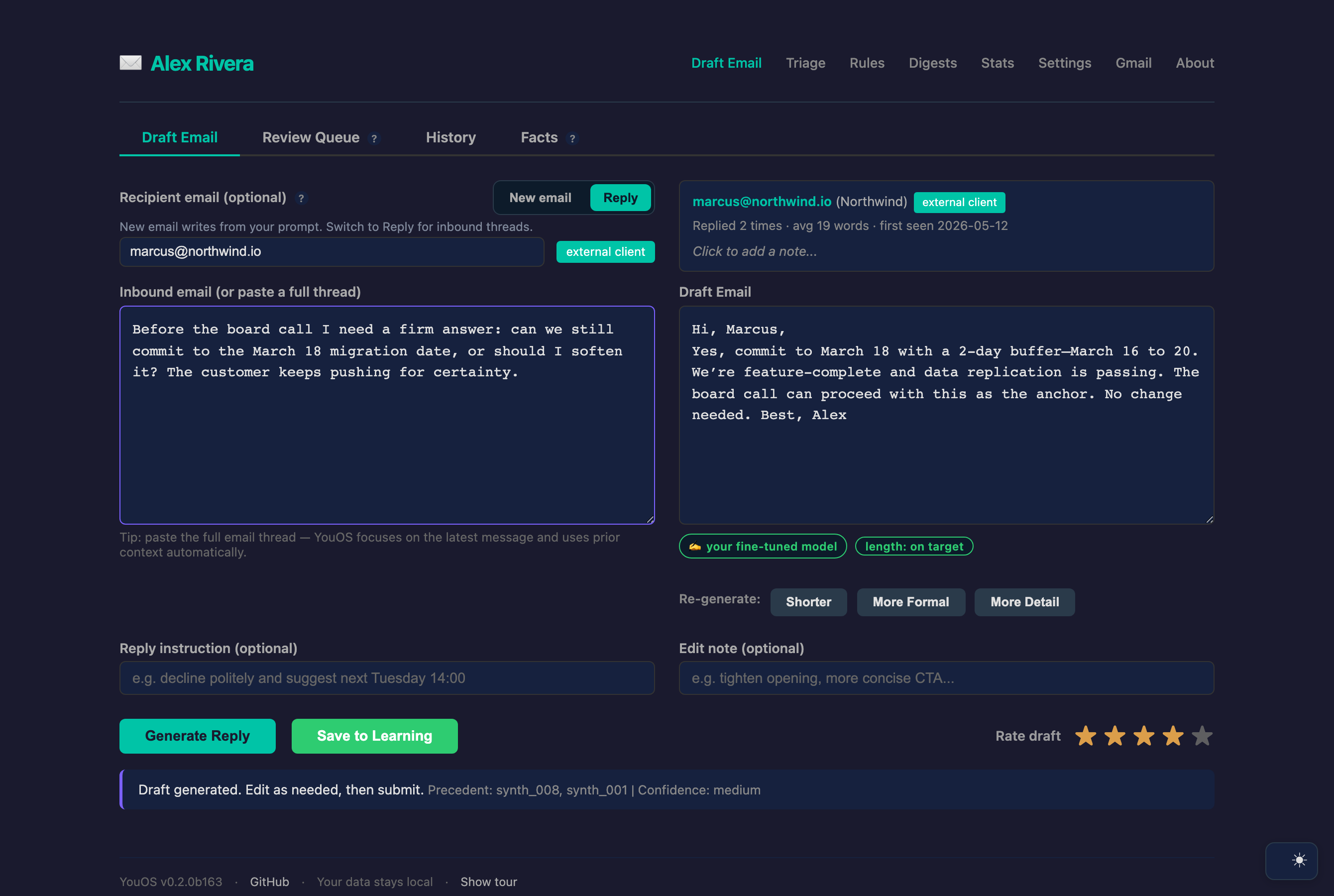Rate draft five stars
The image size is (1334, 896).
click(x=1202, y=736)
